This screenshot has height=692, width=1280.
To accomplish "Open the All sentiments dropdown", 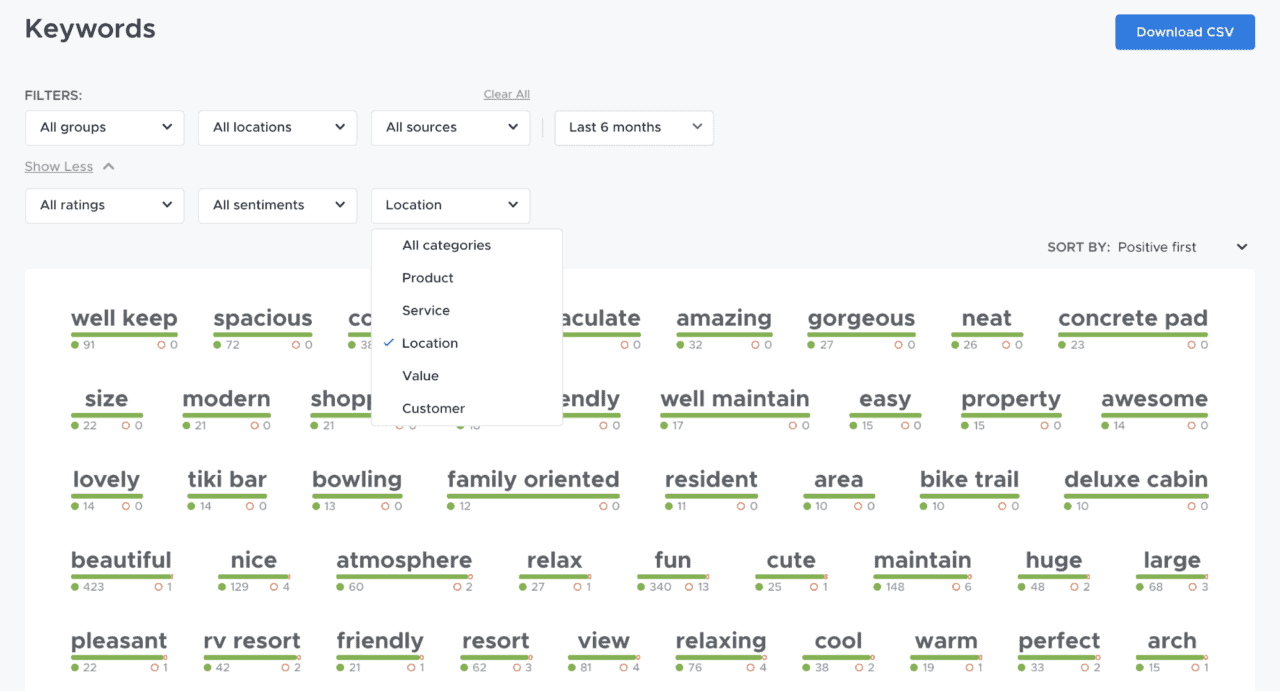I will (x=277, y=205).
